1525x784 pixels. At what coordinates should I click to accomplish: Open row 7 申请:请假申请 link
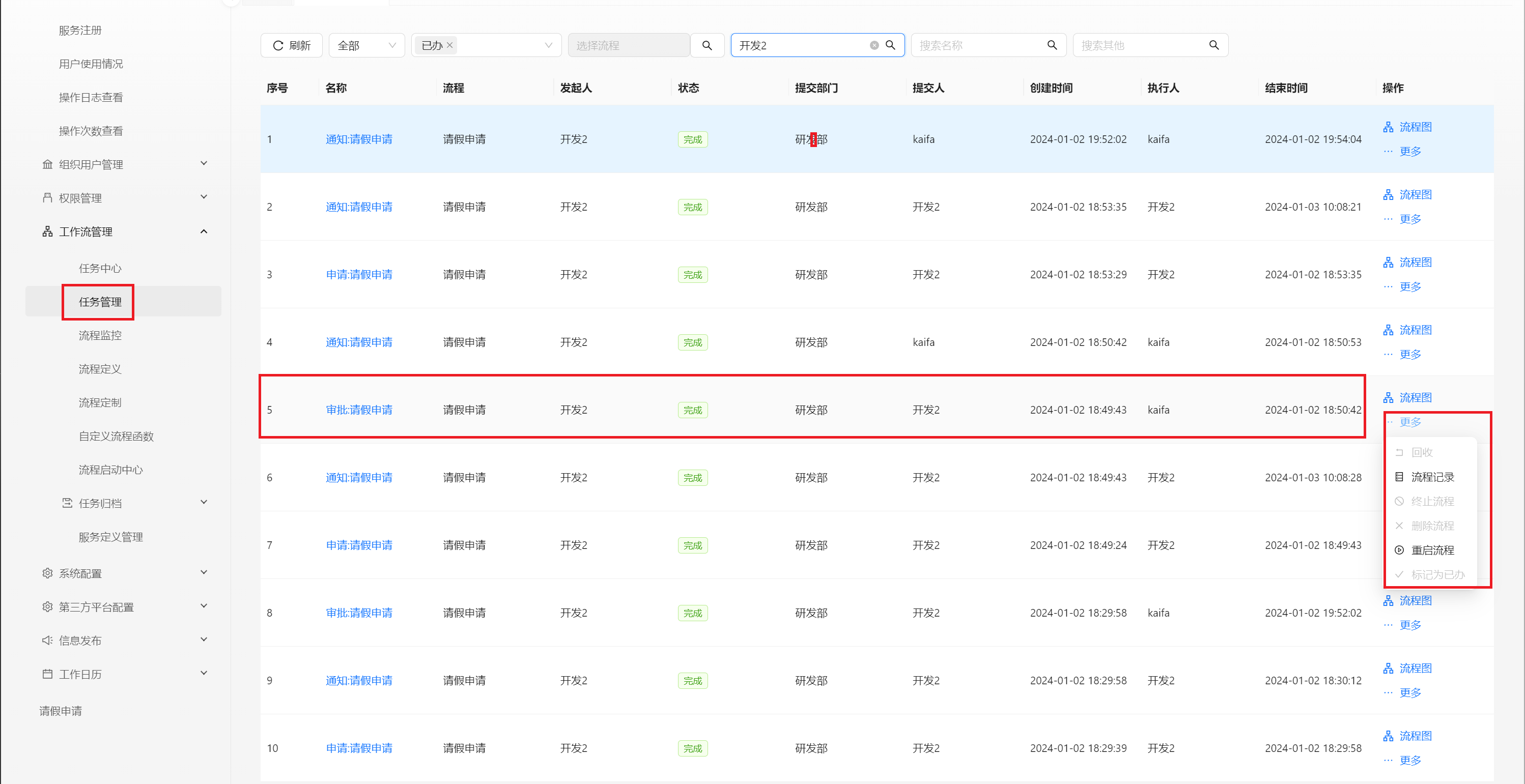tap(359, 545)
